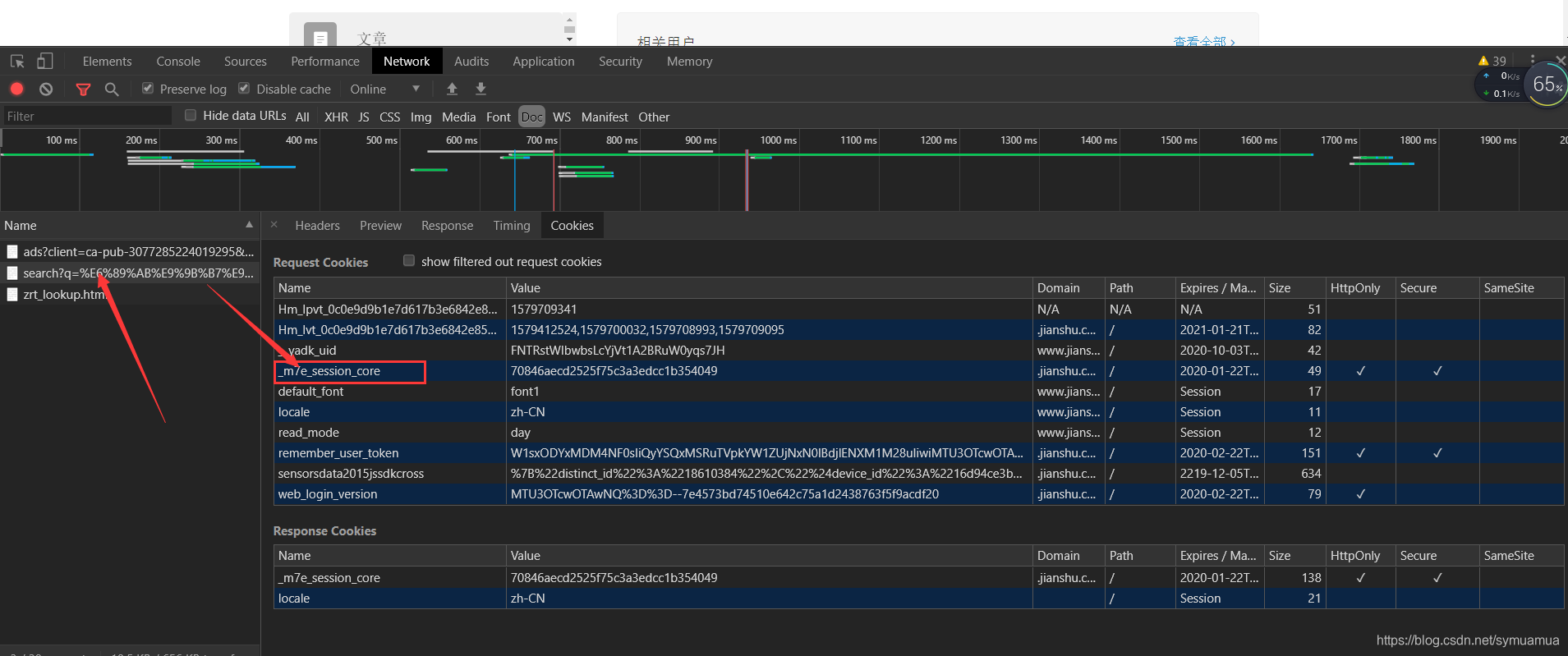Screen dimensions: 1568x656
Task: Select the default_font cookie row
Action: pos(918,392)
